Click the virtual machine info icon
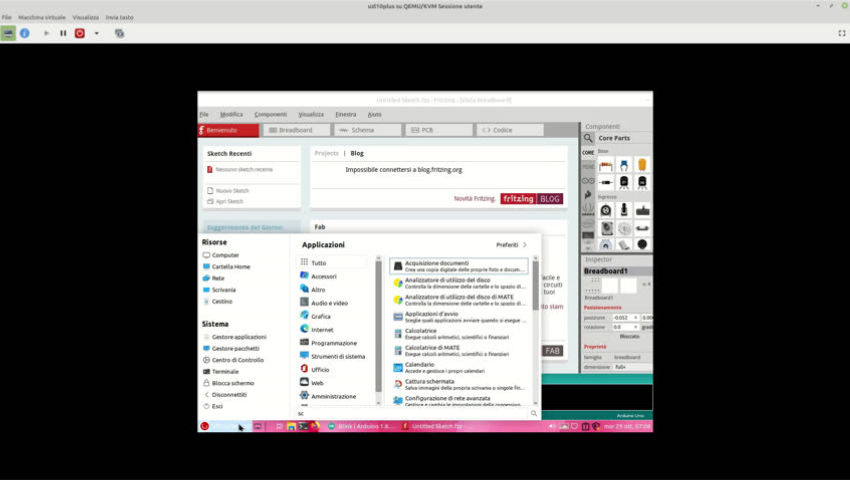 pyautogui.click(x=25, y=33)
